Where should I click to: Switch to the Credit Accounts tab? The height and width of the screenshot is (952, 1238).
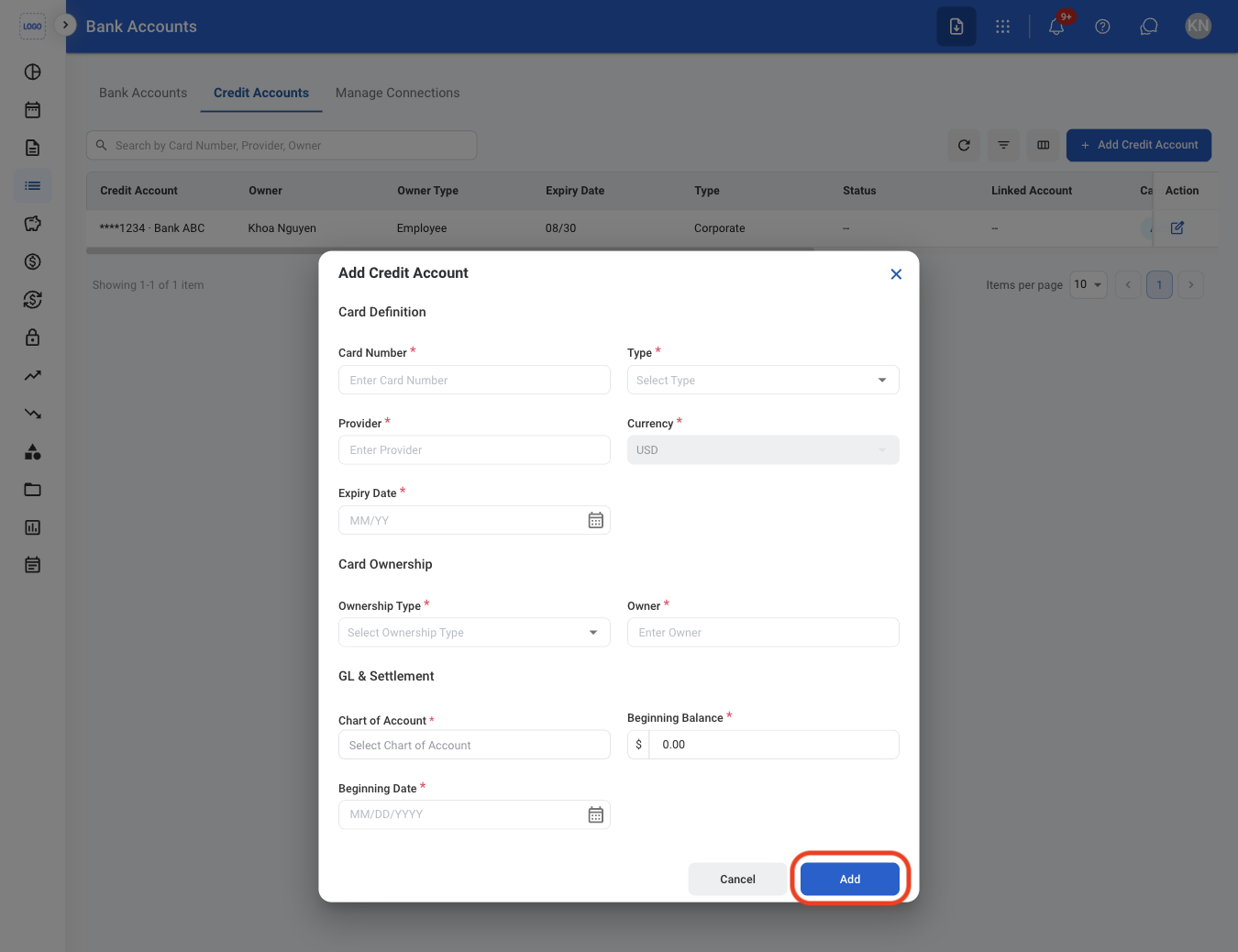click(x=261, y=93)
